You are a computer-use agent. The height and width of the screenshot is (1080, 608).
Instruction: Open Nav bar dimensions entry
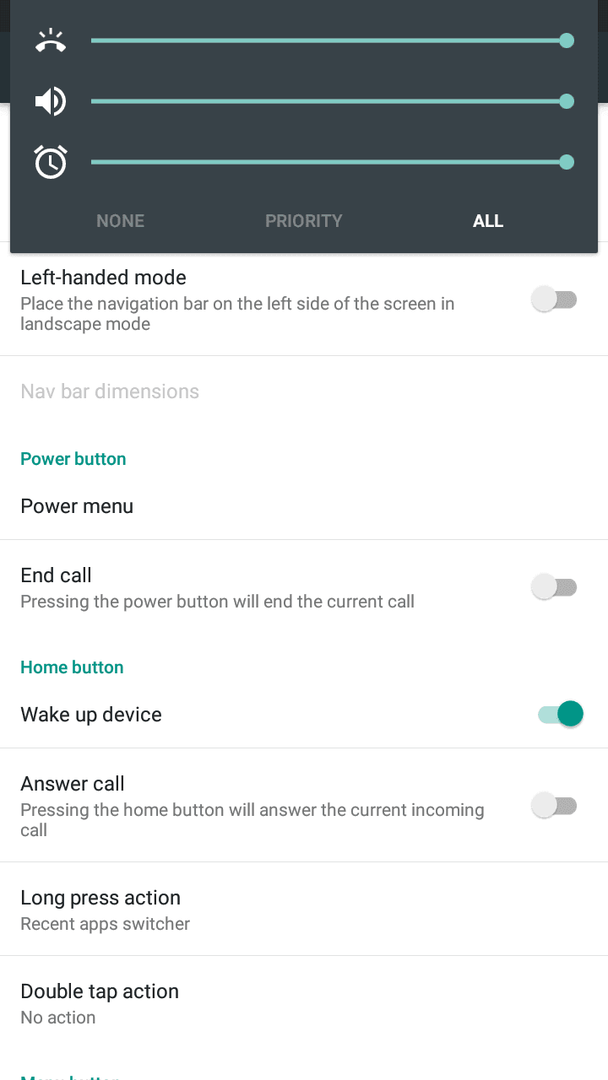click(304, 391)
